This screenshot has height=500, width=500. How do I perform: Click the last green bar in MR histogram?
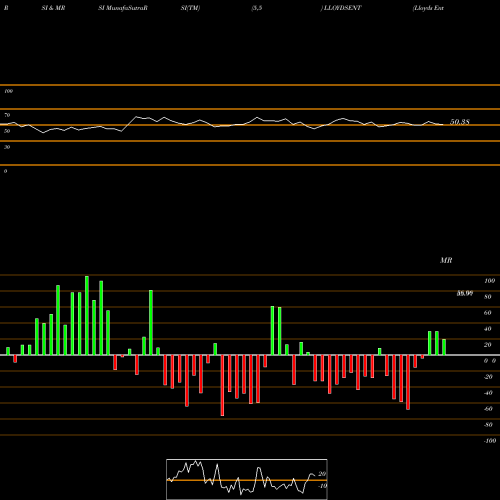444,347
